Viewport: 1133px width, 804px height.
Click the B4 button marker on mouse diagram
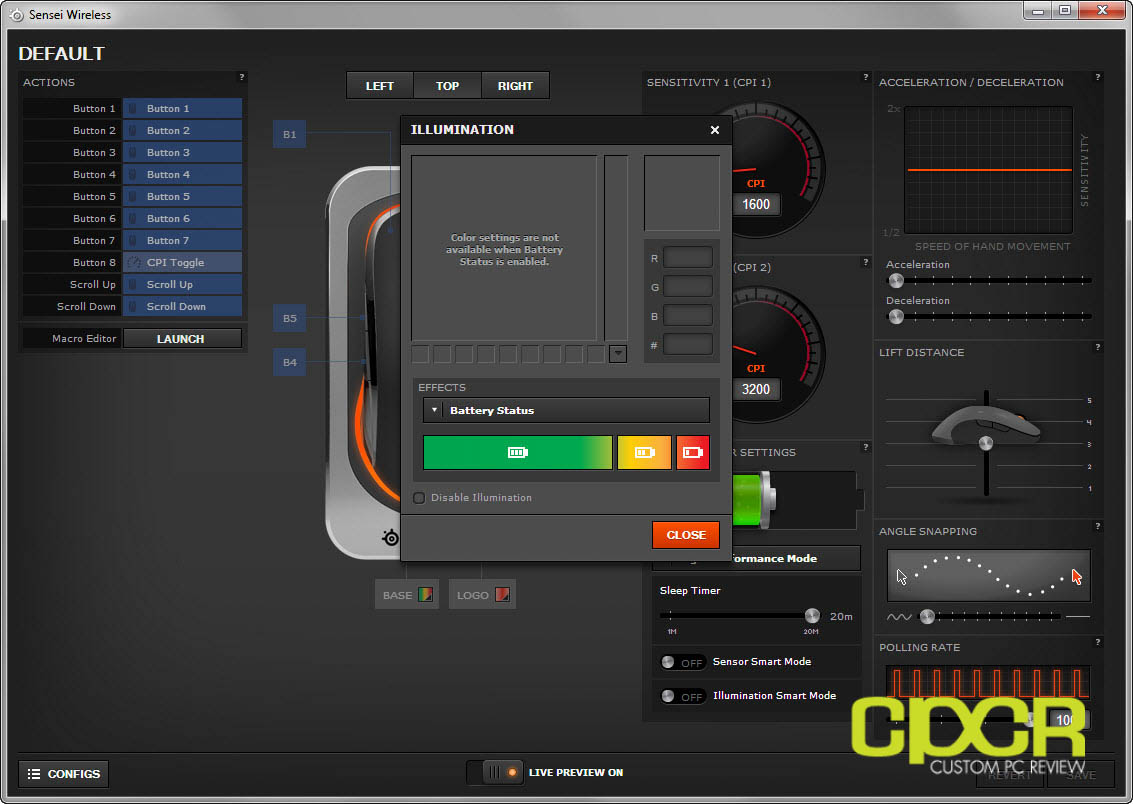289,362
